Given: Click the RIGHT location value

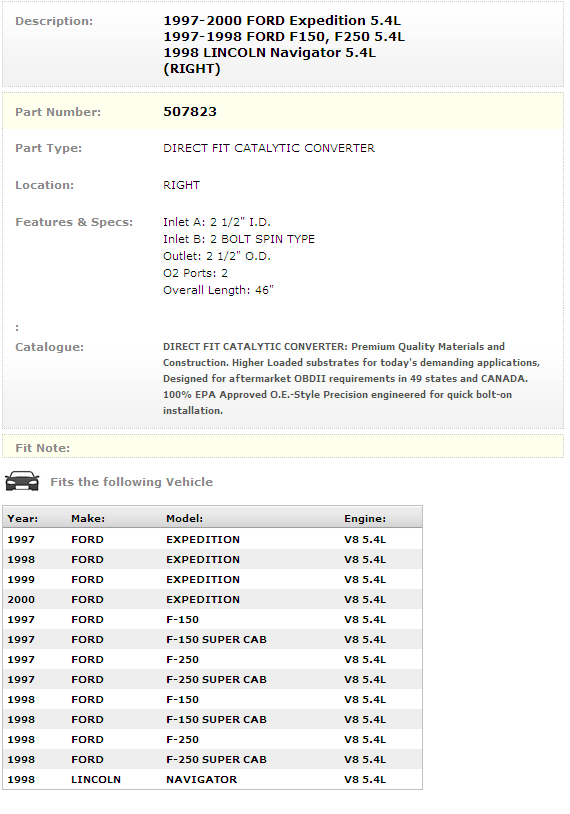Looking at the screenshot, I should coord(181,185).
